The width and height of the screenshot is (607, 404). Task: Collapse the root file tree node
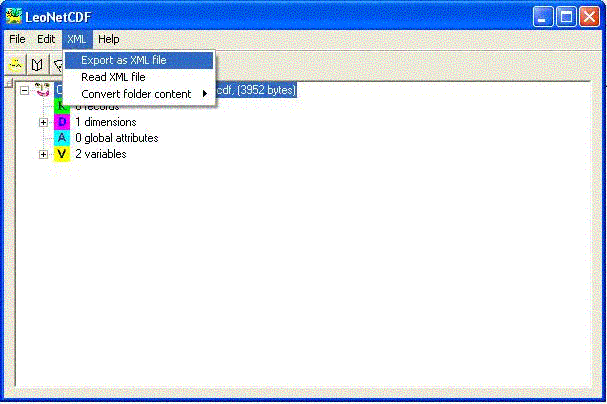click(24, 91)
